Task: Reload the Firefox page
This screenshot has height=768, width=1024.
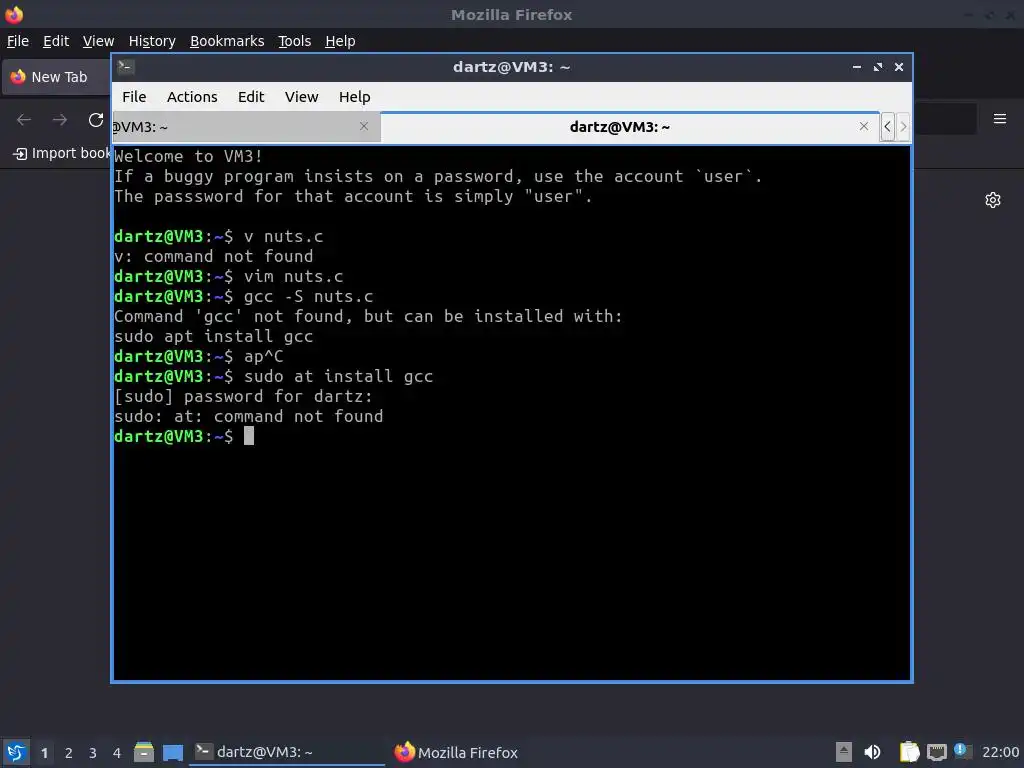Action: tap(96, 120)
